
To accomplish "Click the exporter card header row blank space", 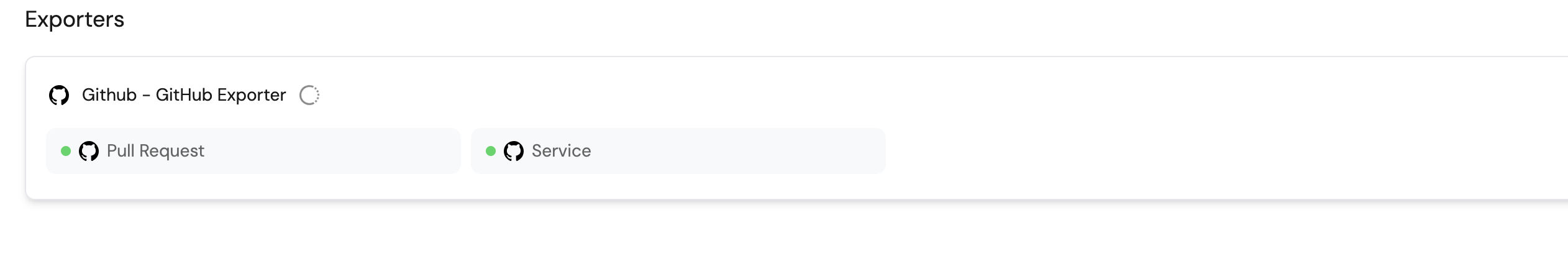I will point(932,95).
